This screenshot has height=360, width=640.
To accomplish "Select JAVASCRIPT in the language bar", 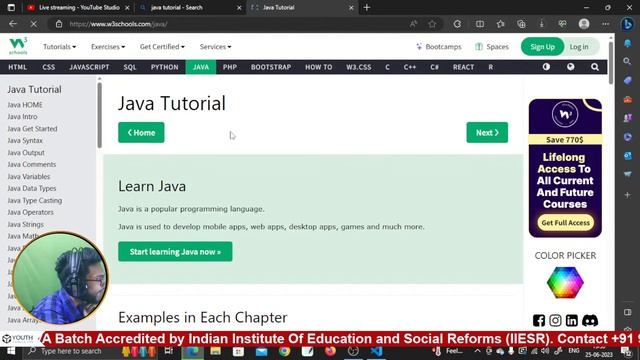I will pyautogui.click(x=89, y=67).
